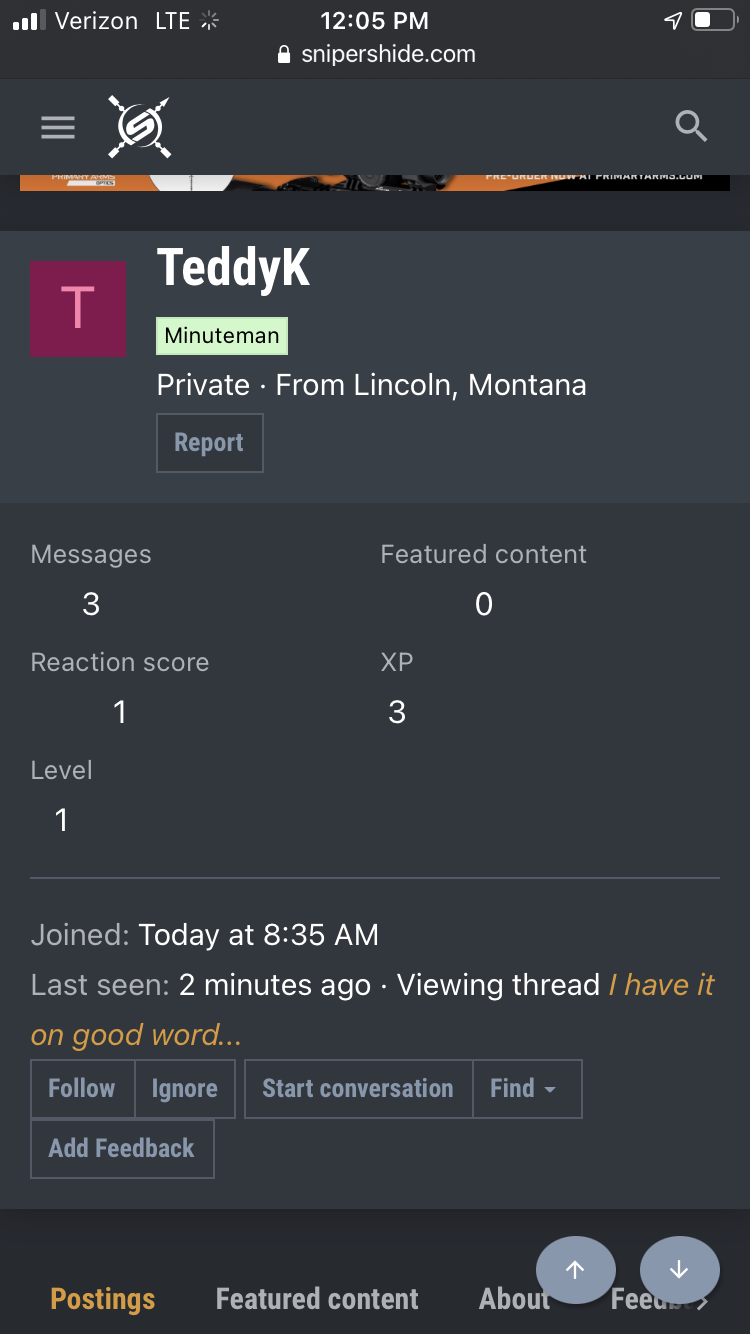Screen dimensions: 750x1334
Task: Open the Featured content tab
Action: (x=317, y=1299)
